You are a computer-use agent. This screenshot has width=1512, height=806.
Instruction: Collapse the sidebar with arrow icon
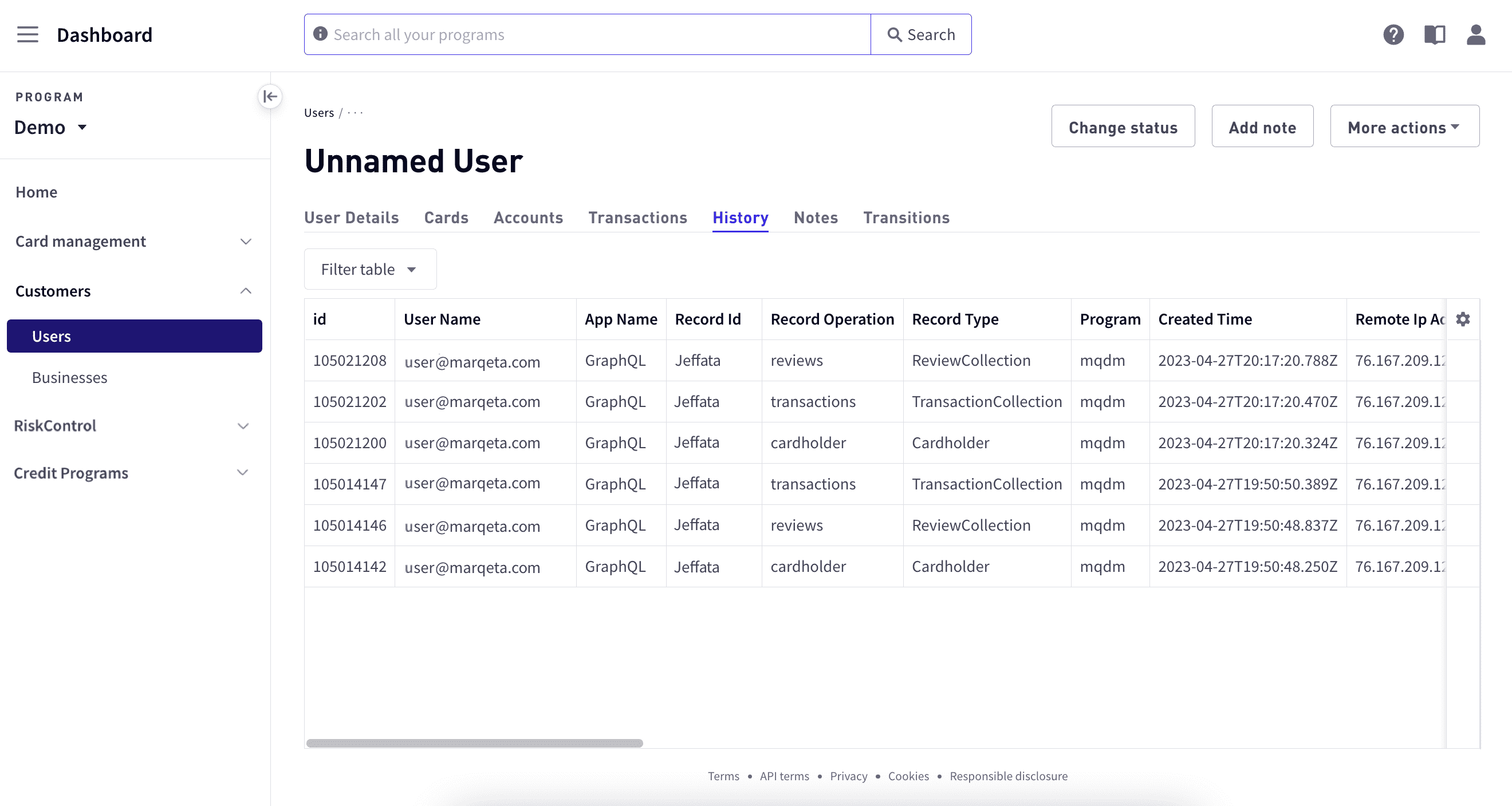[270, 96]
